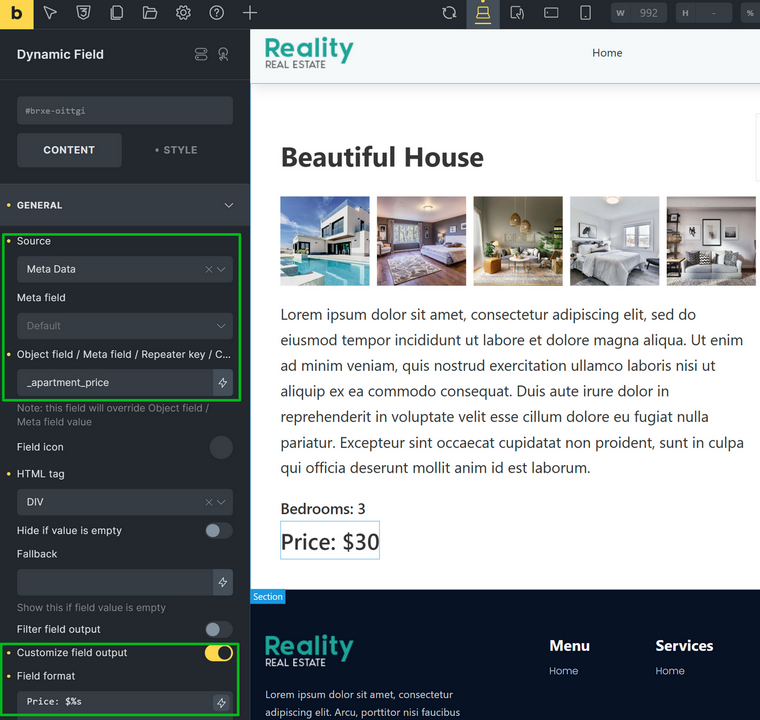Click the interactions icon beside Dynamic Field
760x720 pixels.
[223, 54]
